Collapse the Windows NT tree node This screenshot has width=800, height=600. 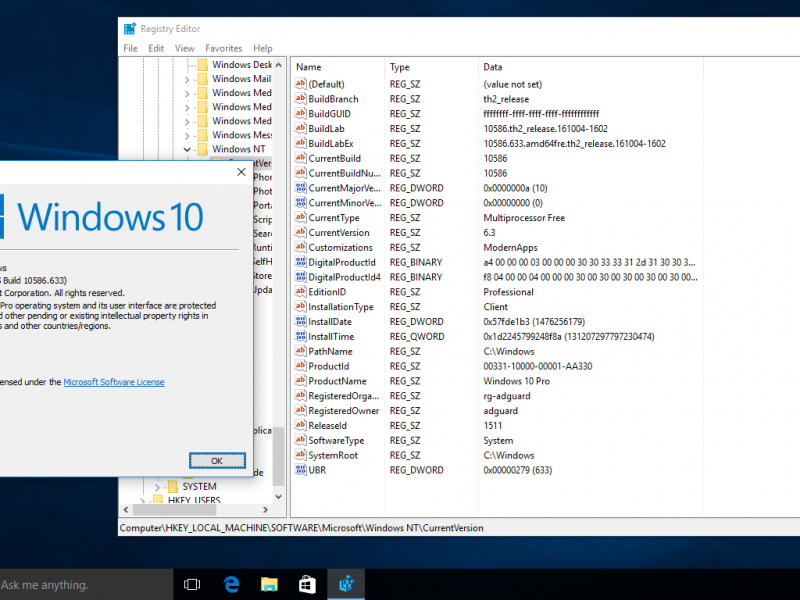tap(187, 149)
